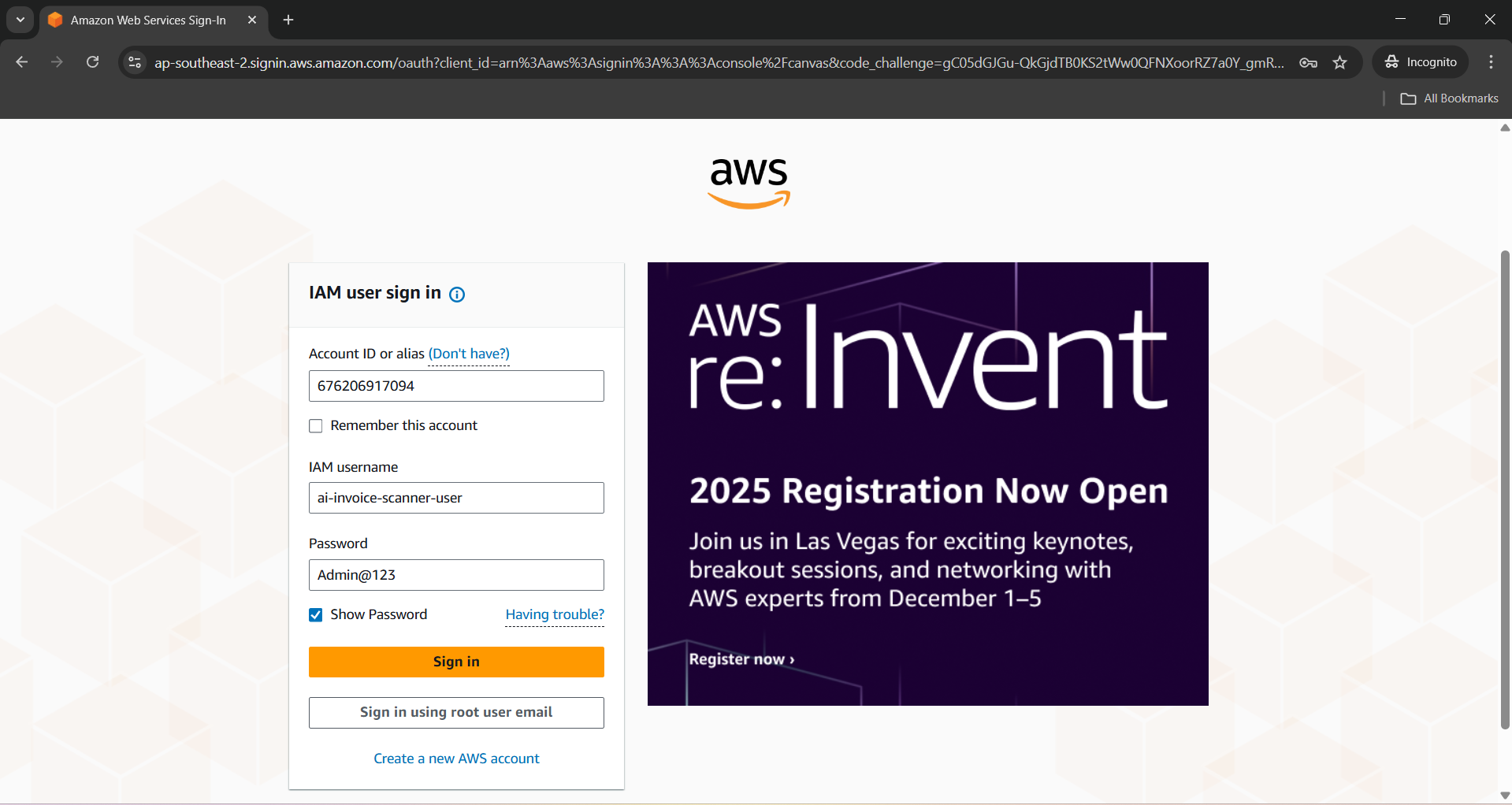
Task: Uncheck the Show Password checkbox
Action: pyautogui.click(x=316, y=615)
